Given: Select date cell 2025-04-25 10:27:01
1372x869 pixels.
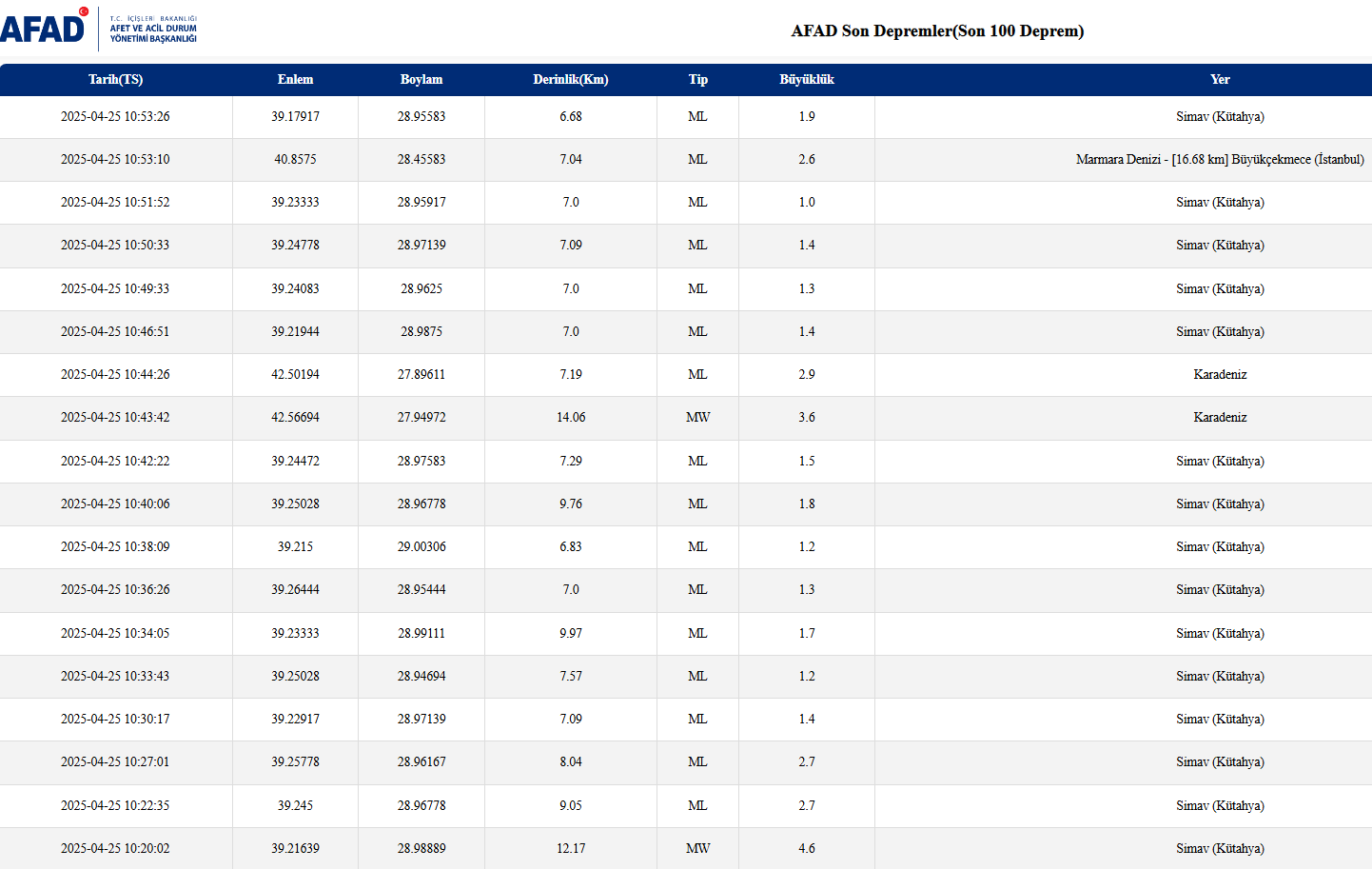Looking at the screenshot, I should 115,761.
